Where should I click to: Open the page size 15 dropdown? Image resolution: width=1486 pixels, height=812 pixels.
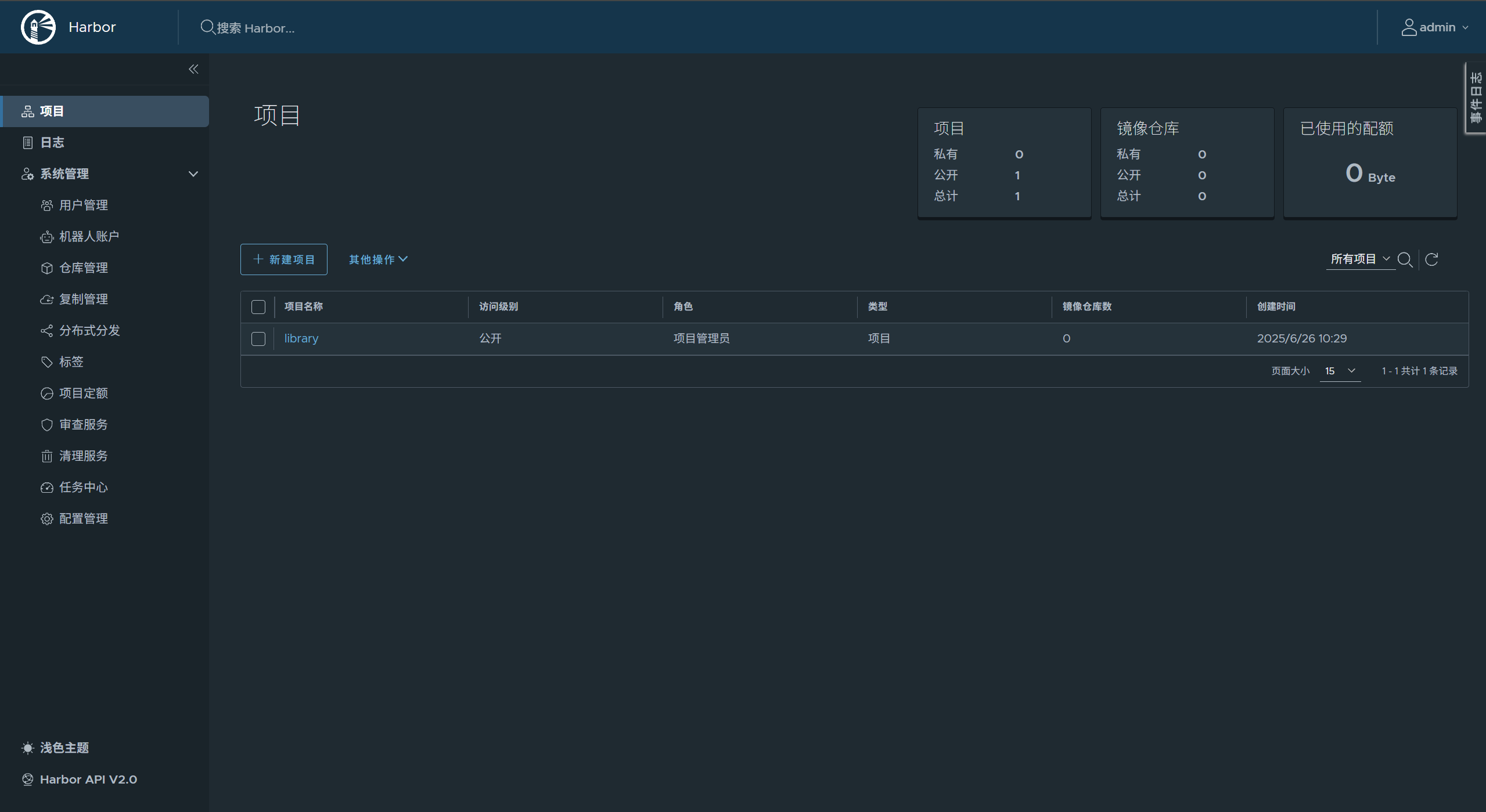click(1340, 371)
